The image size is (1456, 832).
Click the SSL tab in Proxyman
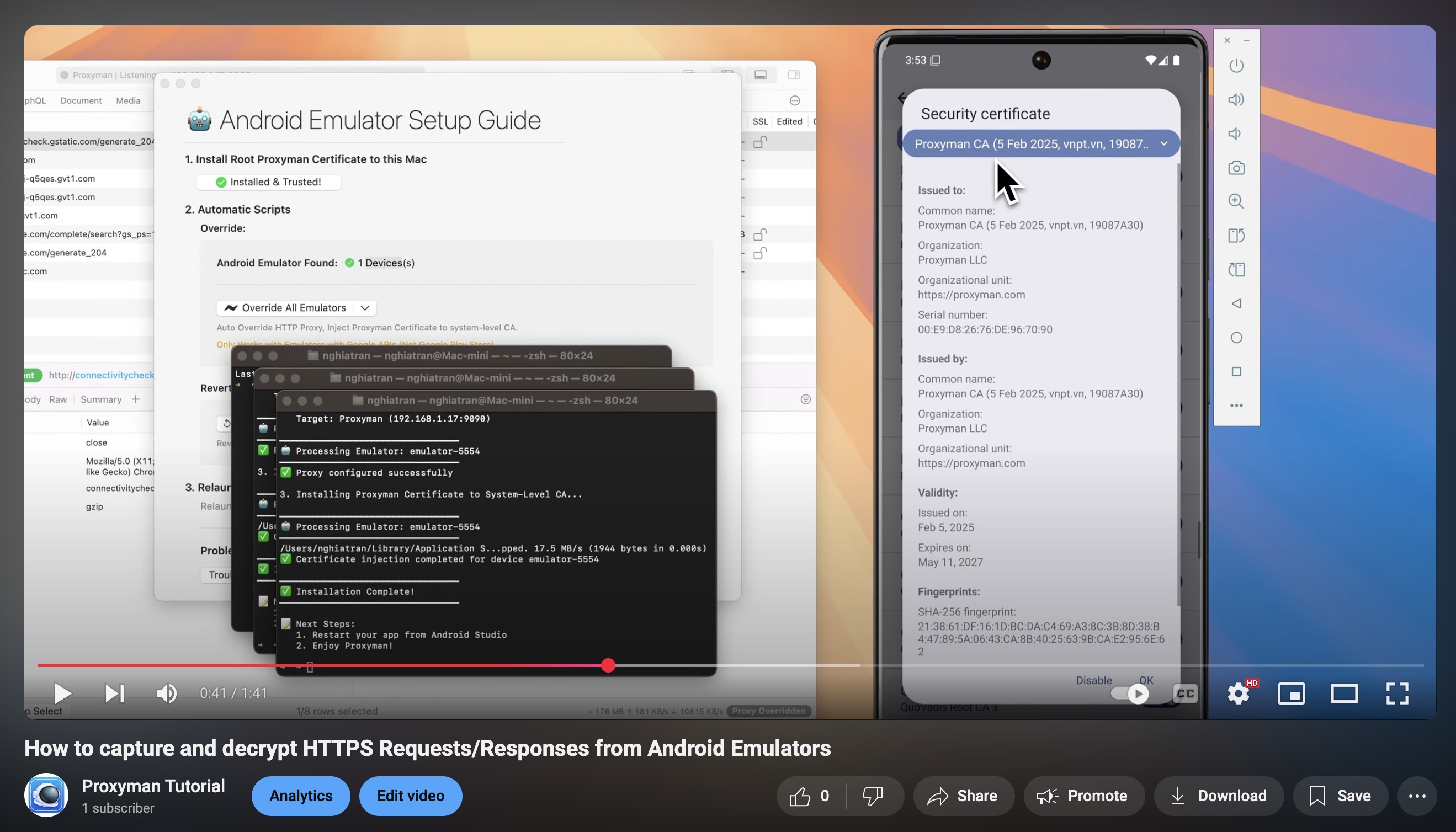pos(759,121)
